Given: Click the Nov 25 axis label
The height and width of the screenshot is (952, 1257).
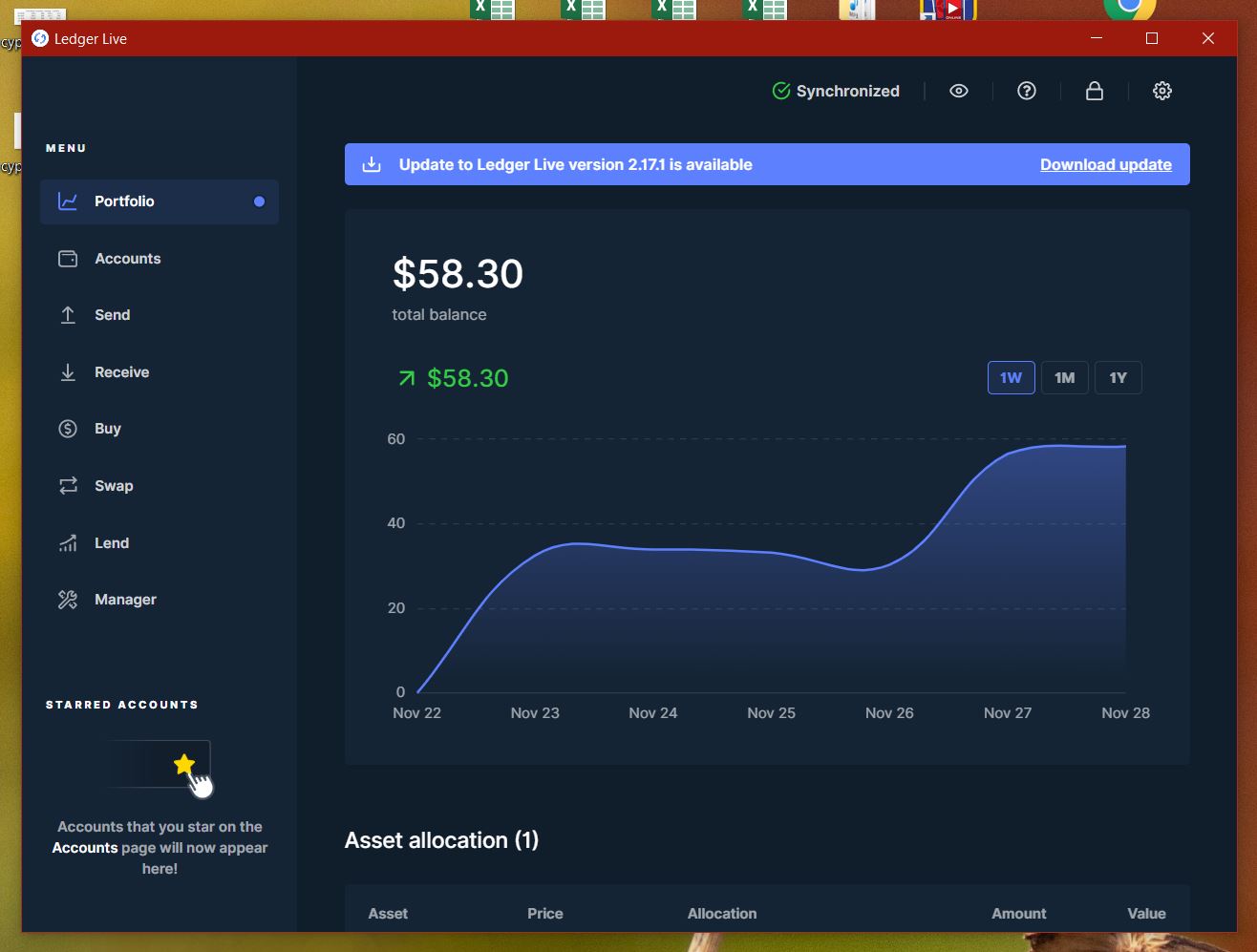Looking at the screenshot, I should coord(771,713).
